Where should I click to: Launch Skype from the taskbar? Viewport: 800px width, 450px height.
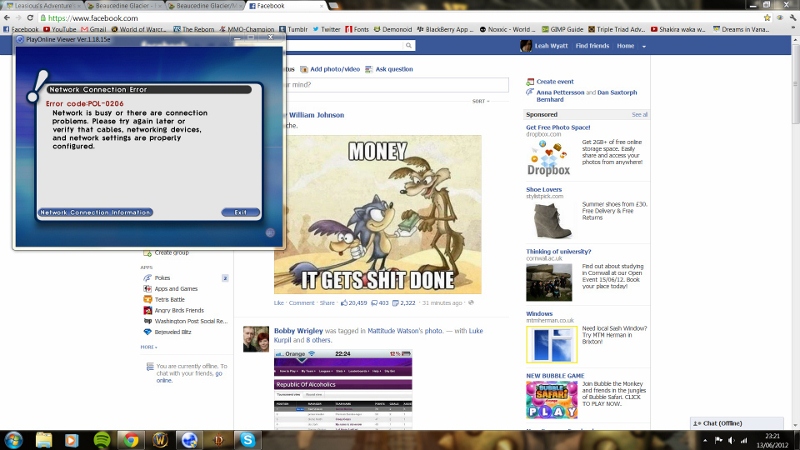246,439
